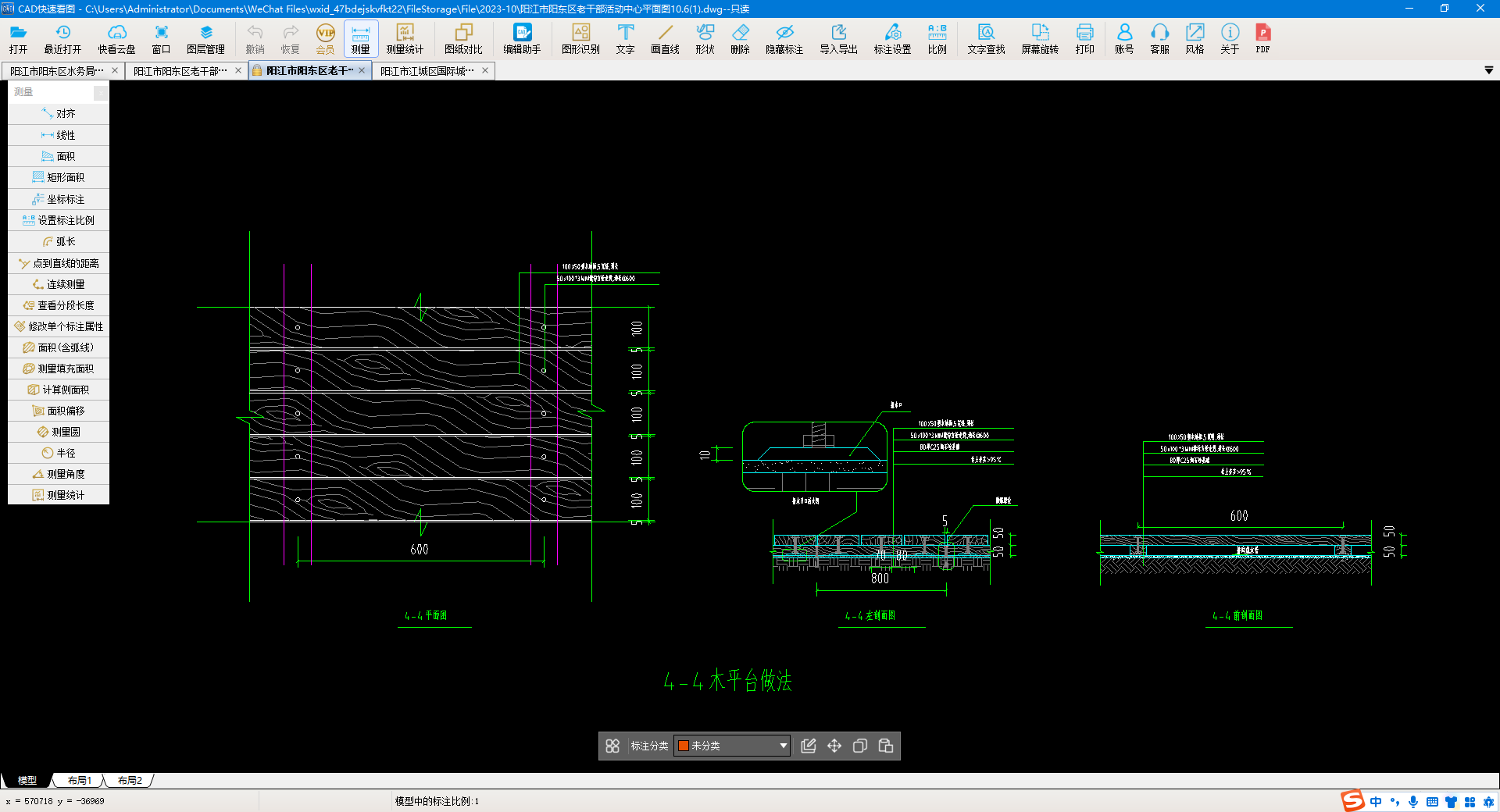Click 修改单个标注属性 item
Viewport: 1500px width, 812px height.
click(x=59, y=326)
